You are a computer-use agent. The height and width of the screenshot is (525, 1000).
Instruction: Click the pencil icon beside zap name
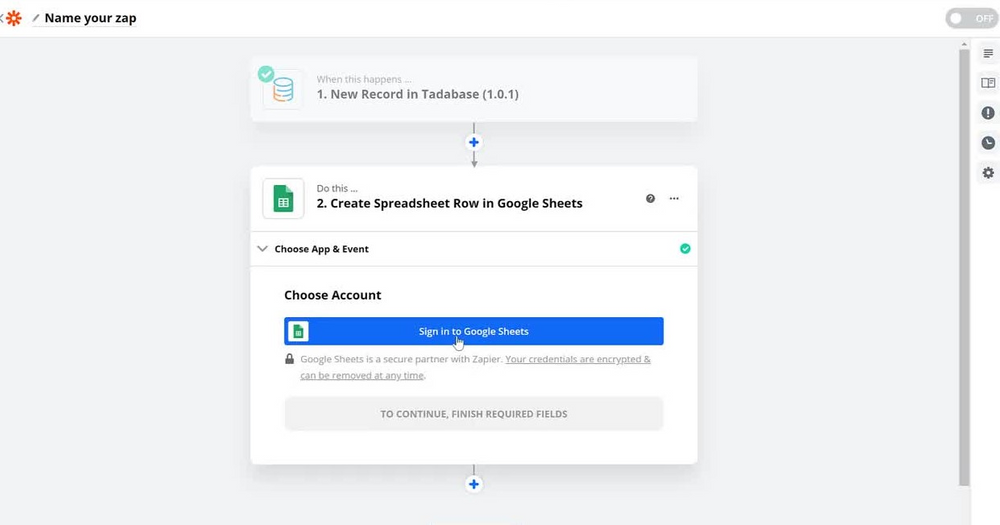click(36, 18)
